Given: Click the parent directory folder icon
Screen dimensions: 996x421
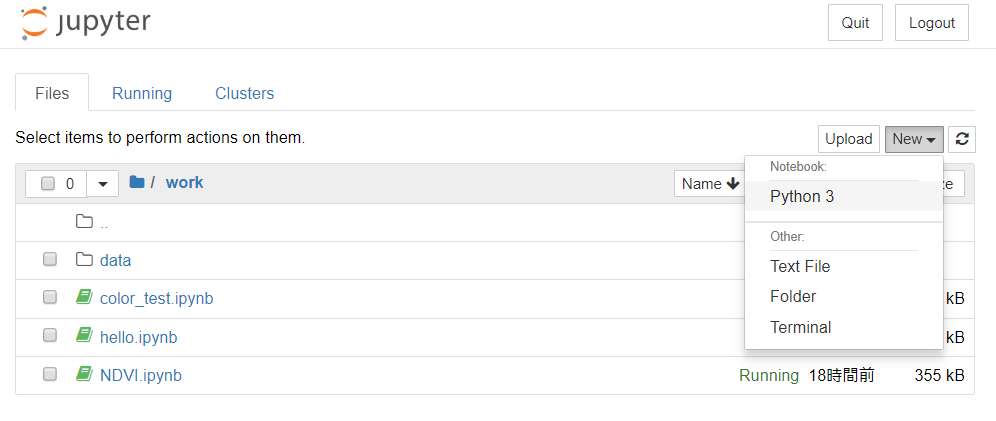Looking at the screenshot, I should [x=84, y=222].
